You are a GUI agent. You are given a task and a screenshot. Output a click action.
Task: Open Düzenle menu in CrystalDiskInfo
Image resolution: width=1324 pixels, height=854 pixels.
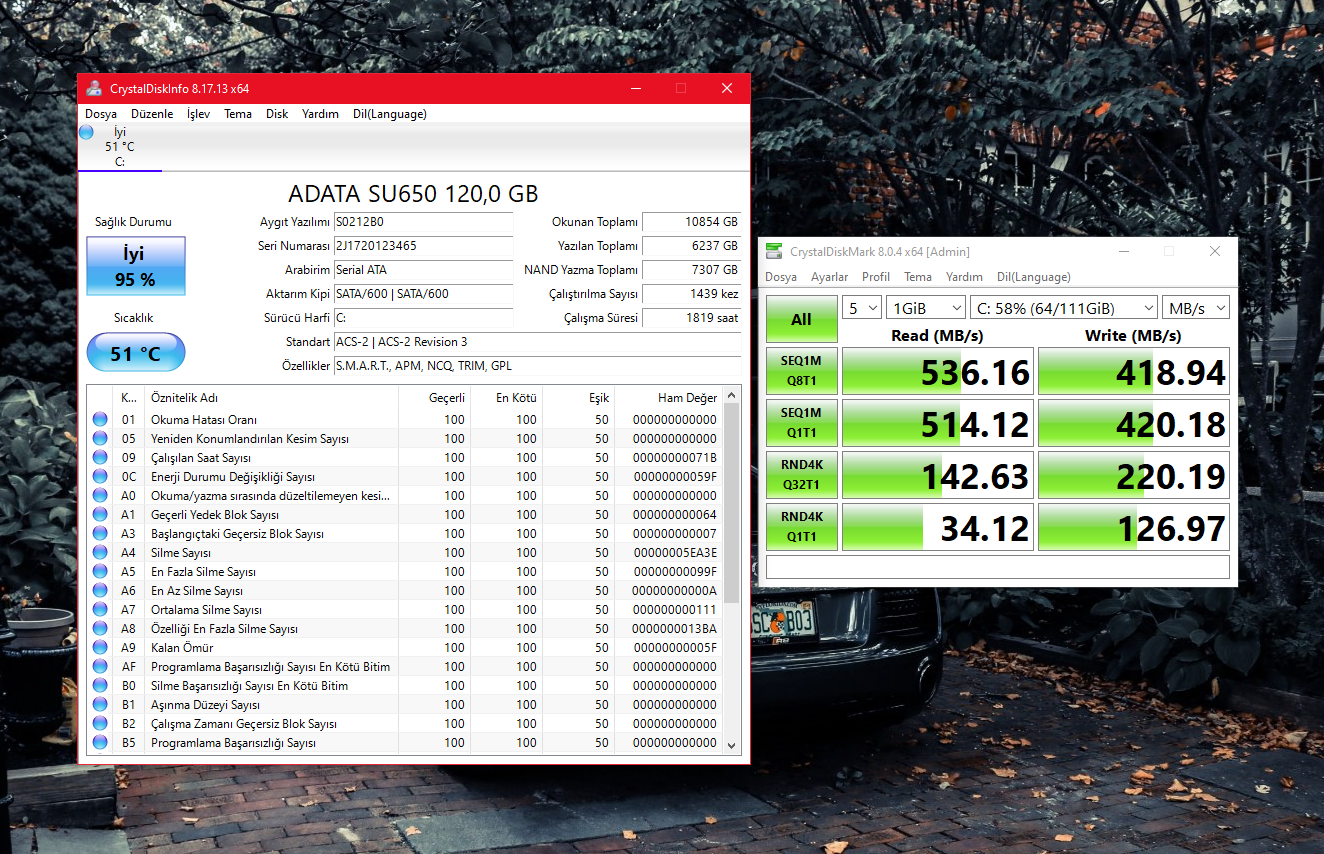click(x=152, y=114)
